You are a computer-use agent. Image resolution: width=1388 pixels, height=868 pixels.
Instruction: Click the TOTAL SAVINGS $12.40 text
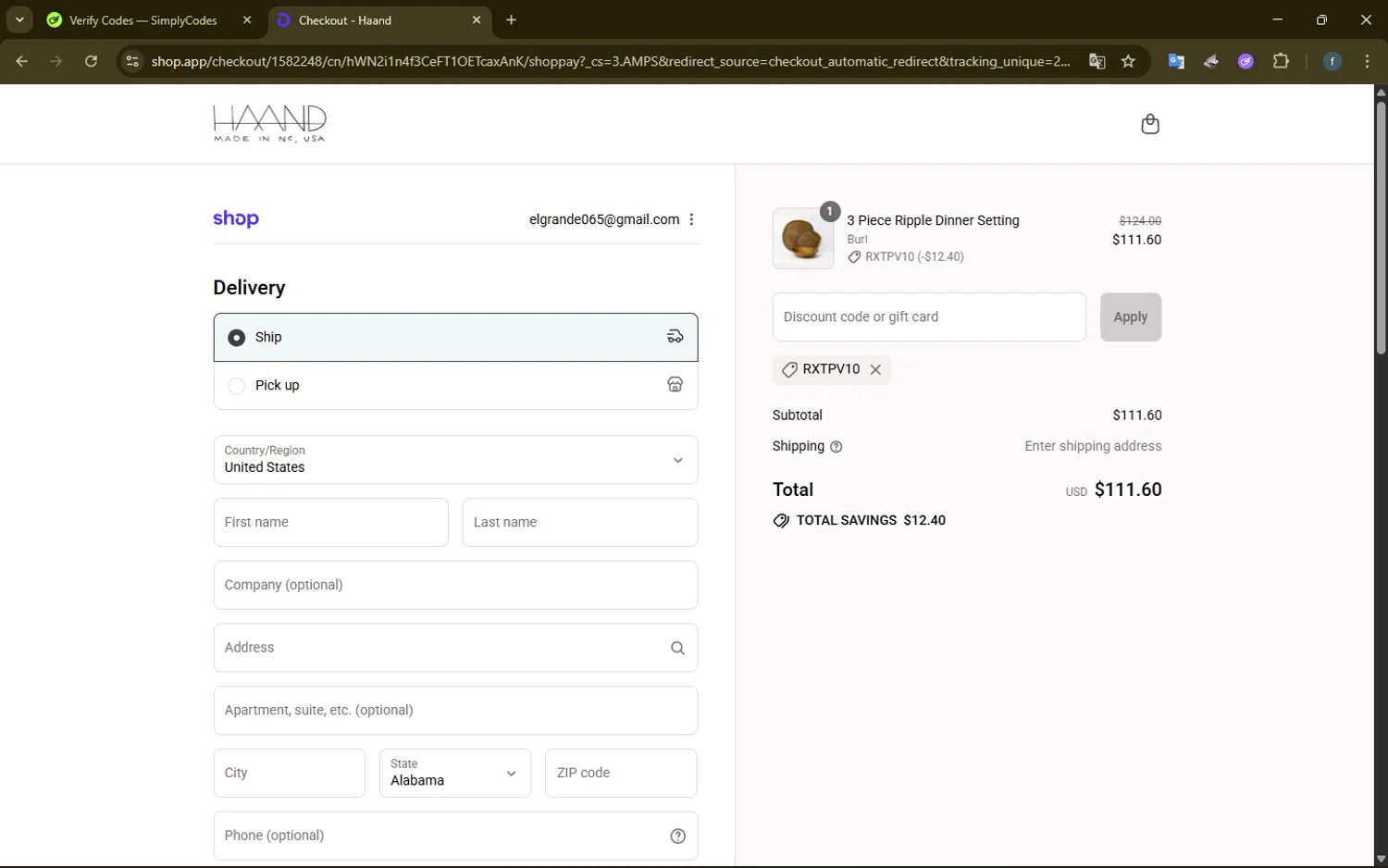[x=871, y=520]
